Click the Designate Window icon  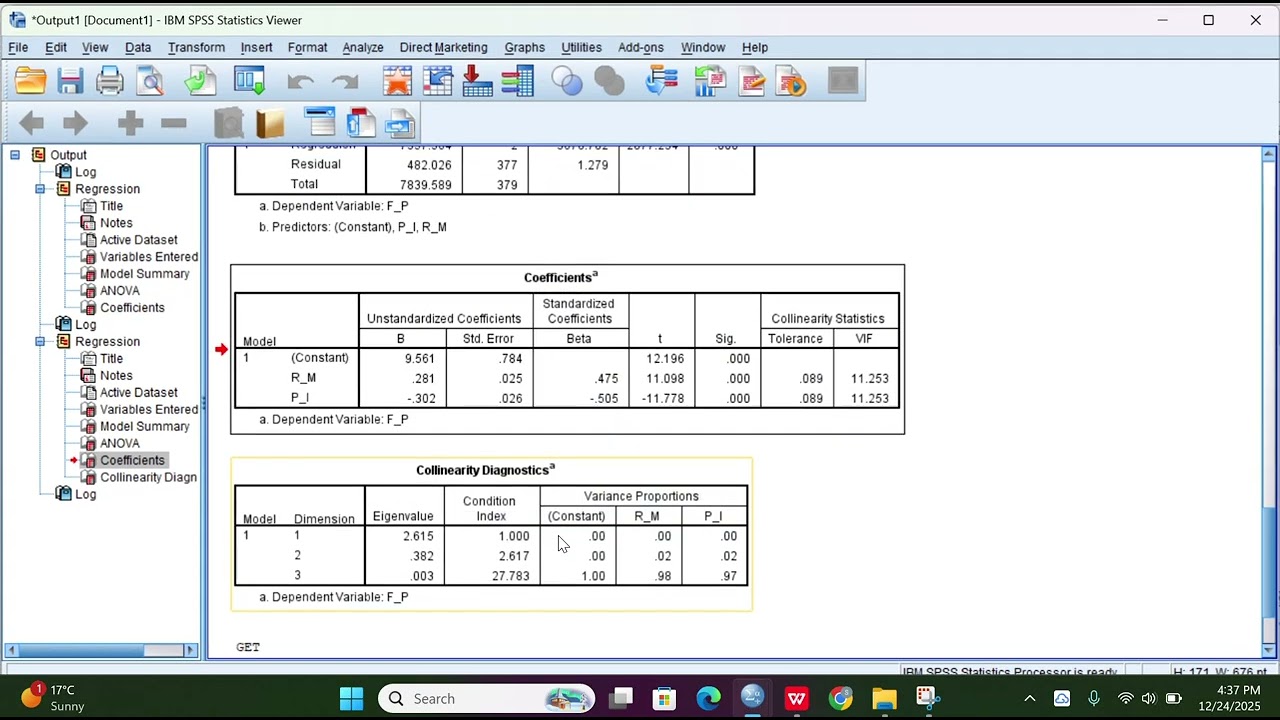[x=843, y=81]
